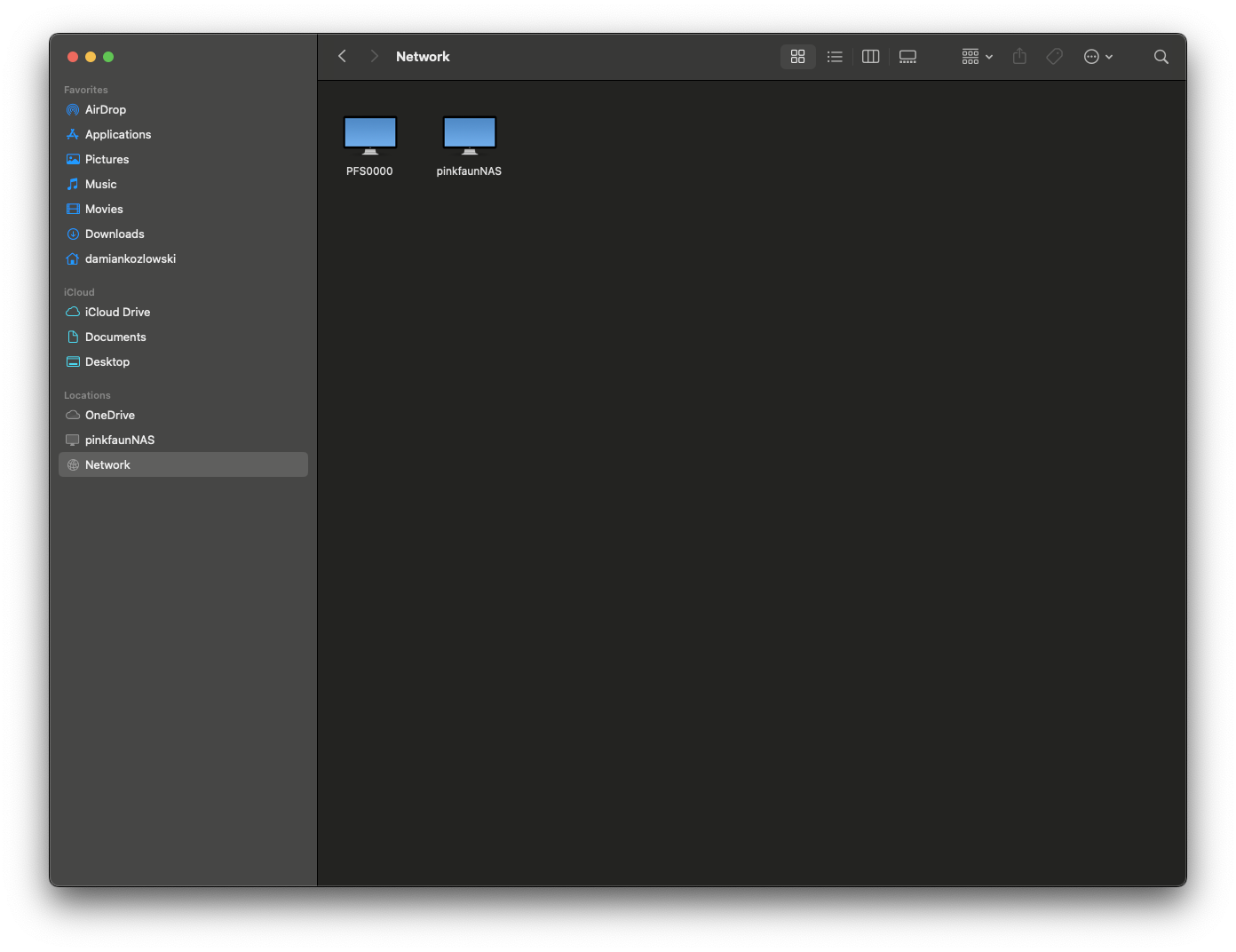Viewport: 1236px width, 952px height.
Task: Switch to list view
Action: (x=835, y=56)
